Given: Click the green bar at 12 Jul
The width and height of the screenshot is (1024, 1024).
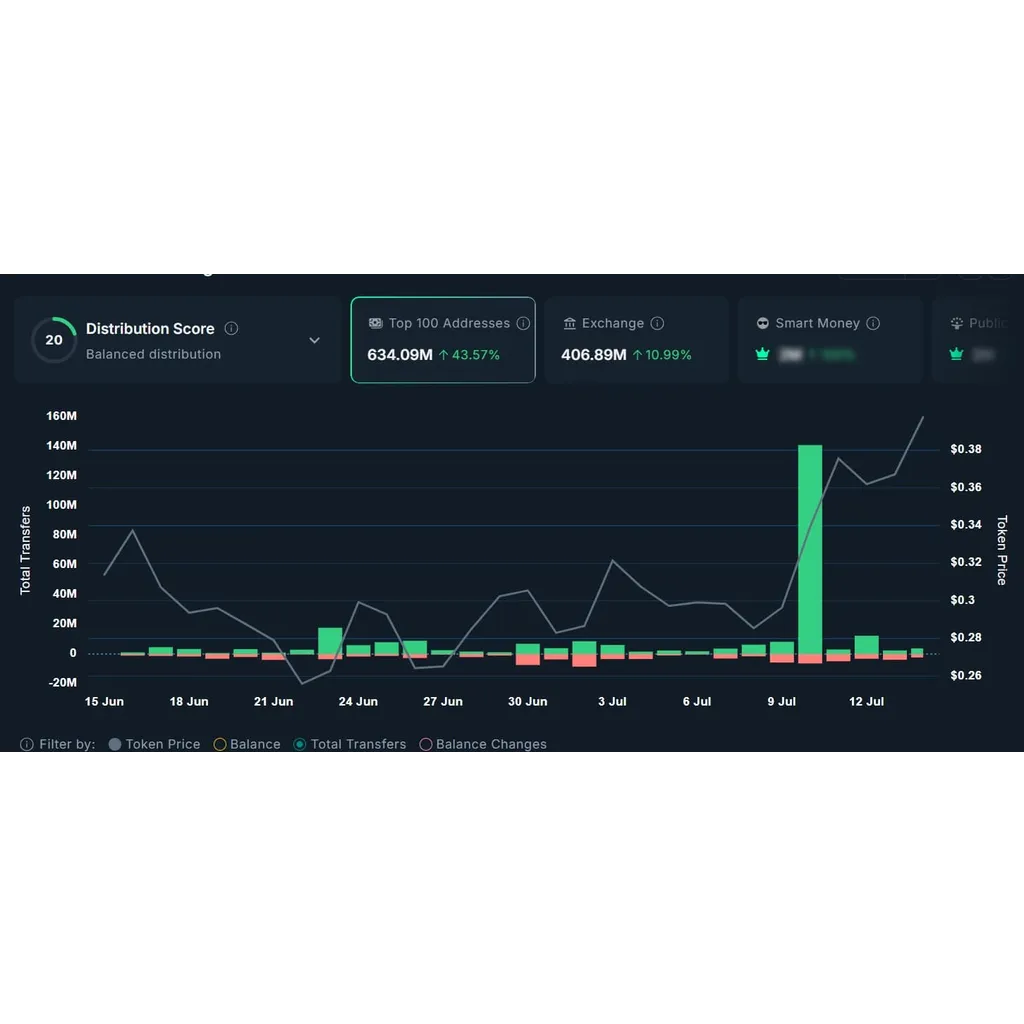Looking at the screenshot, I should tap(867, 645).
